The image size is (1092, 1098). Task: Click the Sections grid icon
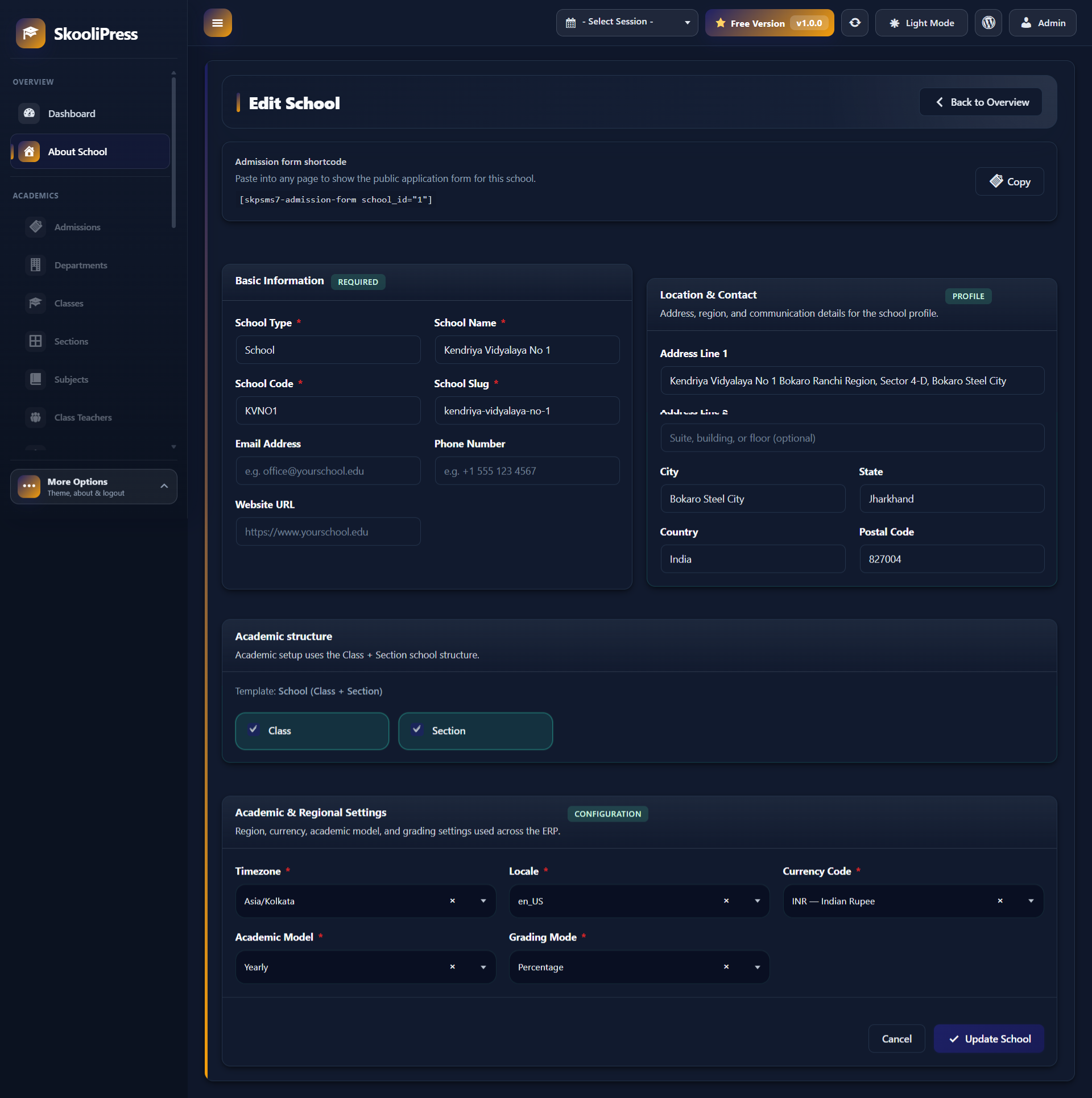[x=36, y=341]
